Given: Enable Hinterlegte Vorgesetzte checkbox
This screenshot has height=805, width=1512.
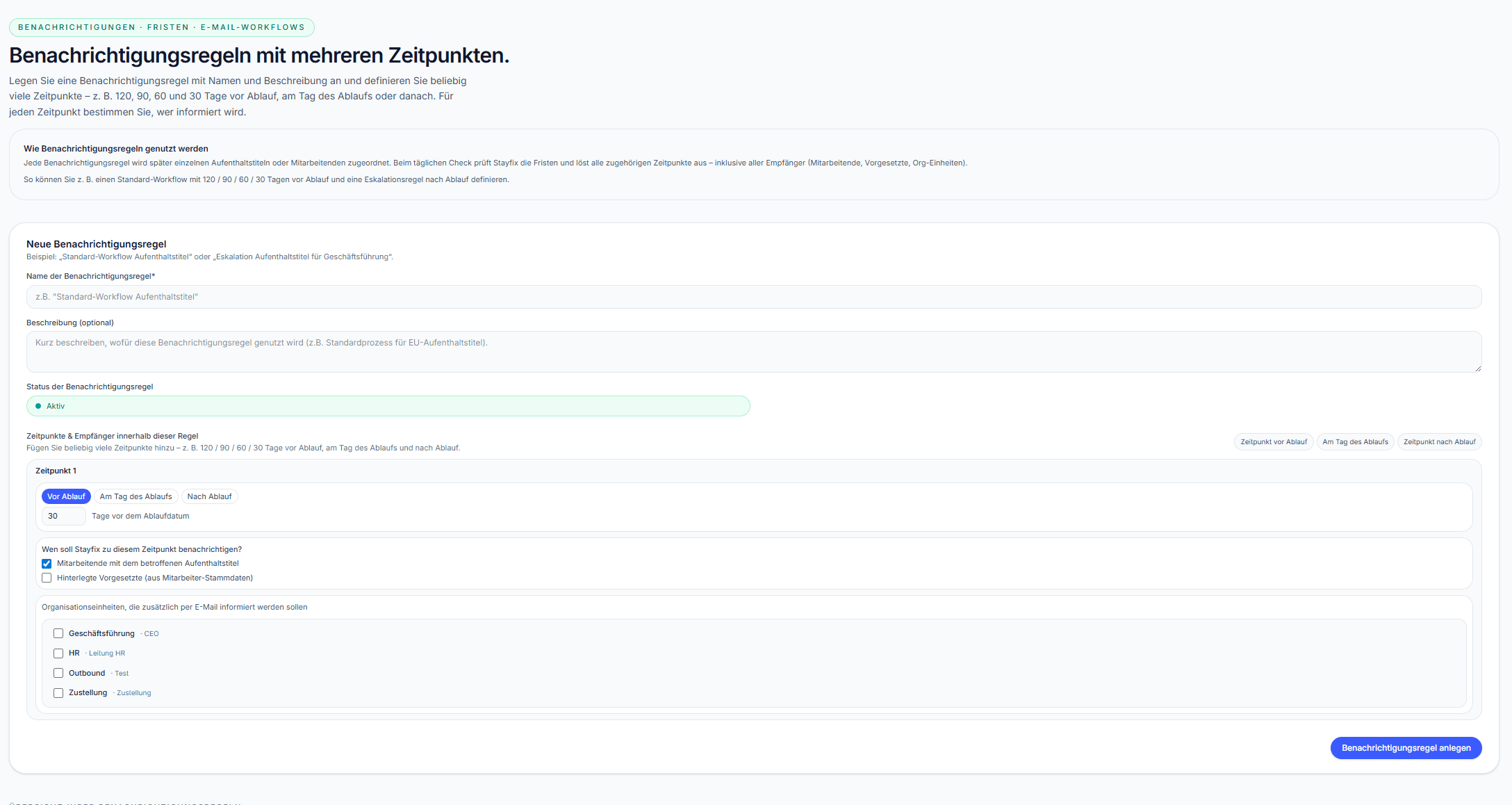Looking at the screenshot, I should [x=47, y=578].
